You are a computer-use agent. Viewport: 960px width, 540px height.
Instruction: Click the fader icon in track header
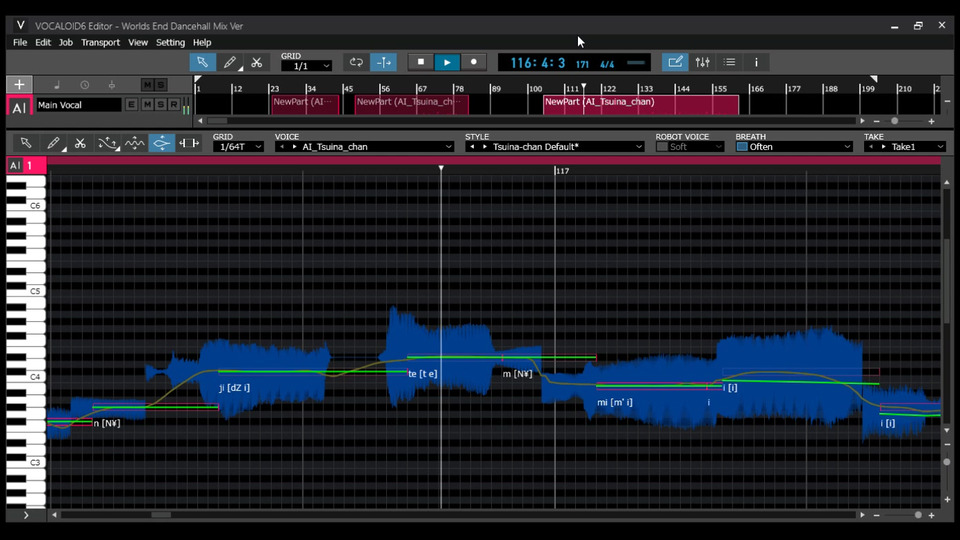pyautogui.click(x=111, y=85)
